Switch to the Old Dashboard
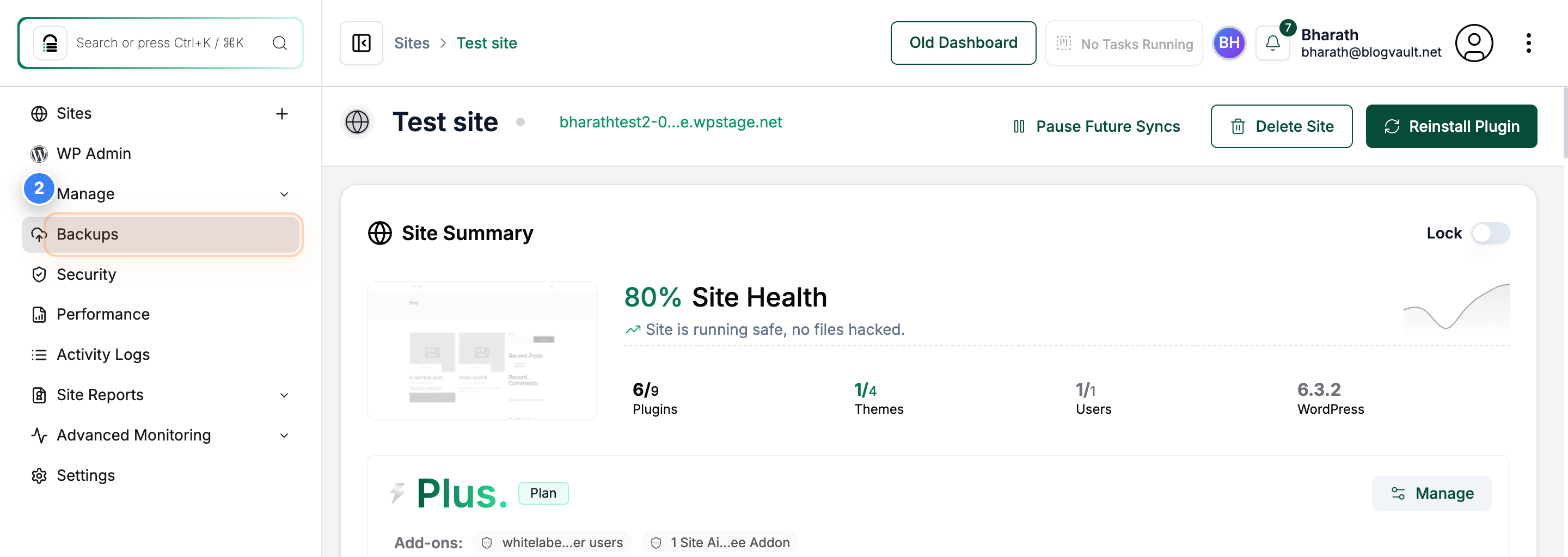 964,42
